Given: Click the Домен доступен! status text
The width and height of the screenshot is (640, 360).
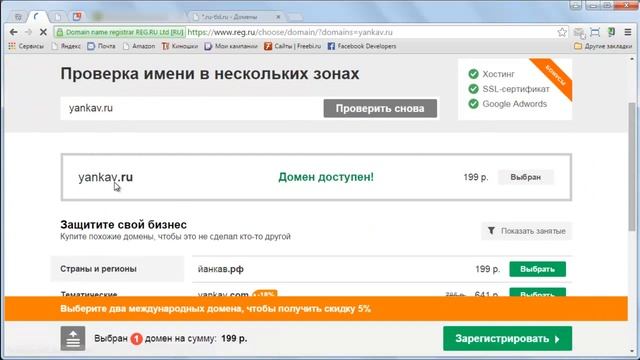Looking at the screenshot, I should 326,177.
